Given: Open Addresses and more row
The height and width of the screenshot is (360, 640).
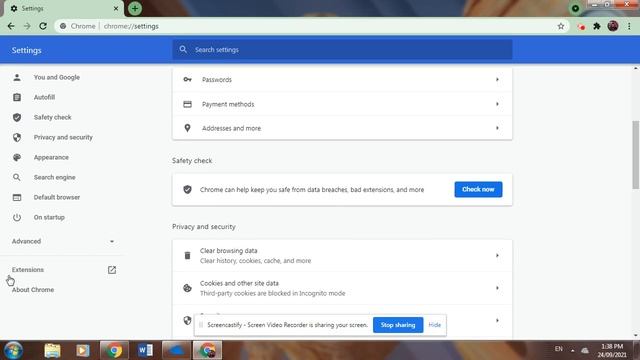Looking at the screenshot, I should click(342, 128).
